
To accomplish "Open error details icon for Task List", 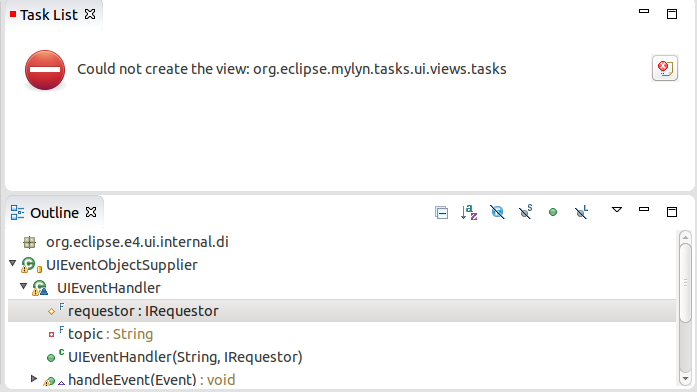I will click(665, 68).
